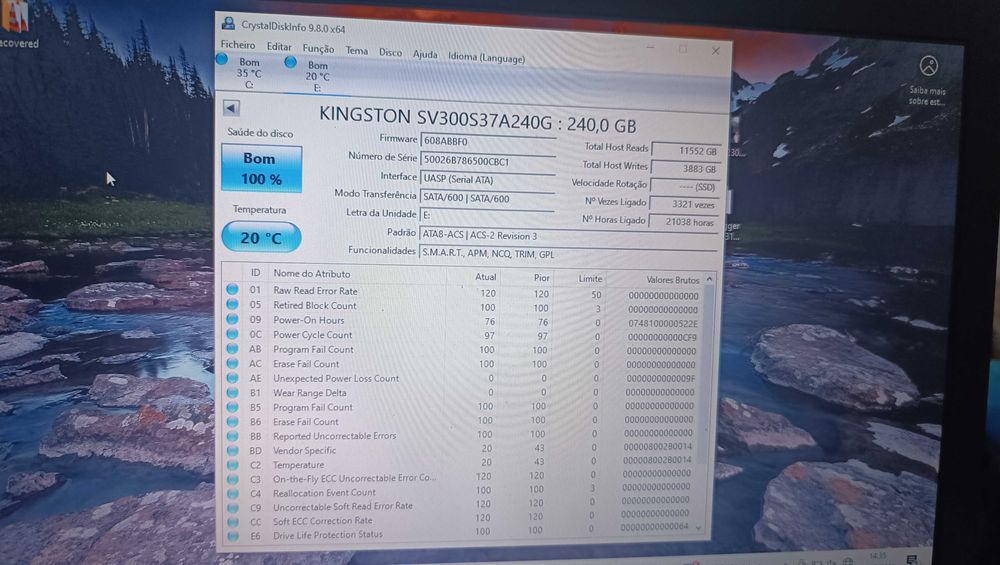Click the Nº Horas Ligado 21038 horas value
1000x565 pixels.
(683, 222)
